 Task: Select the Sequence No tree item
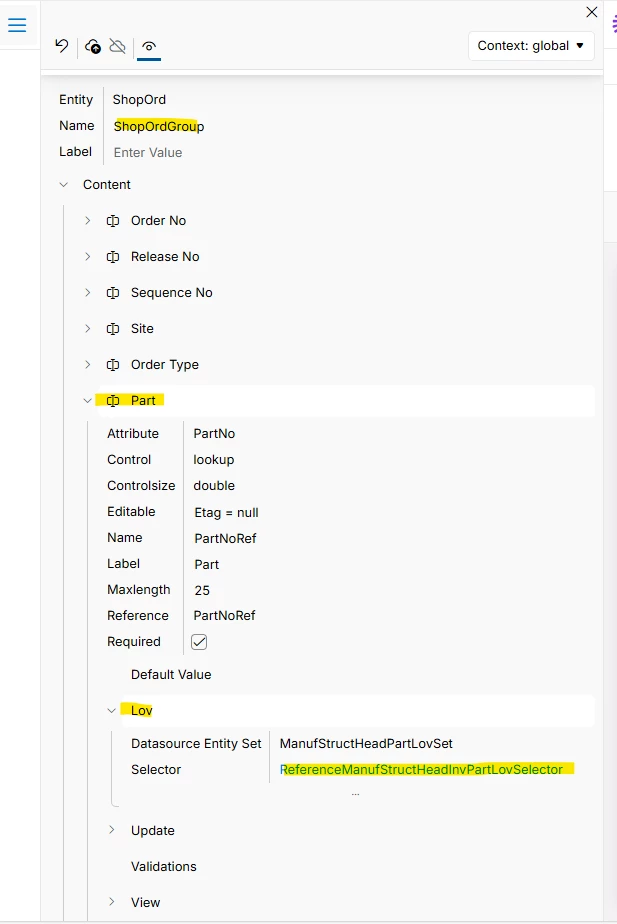(x=171, y=293)
